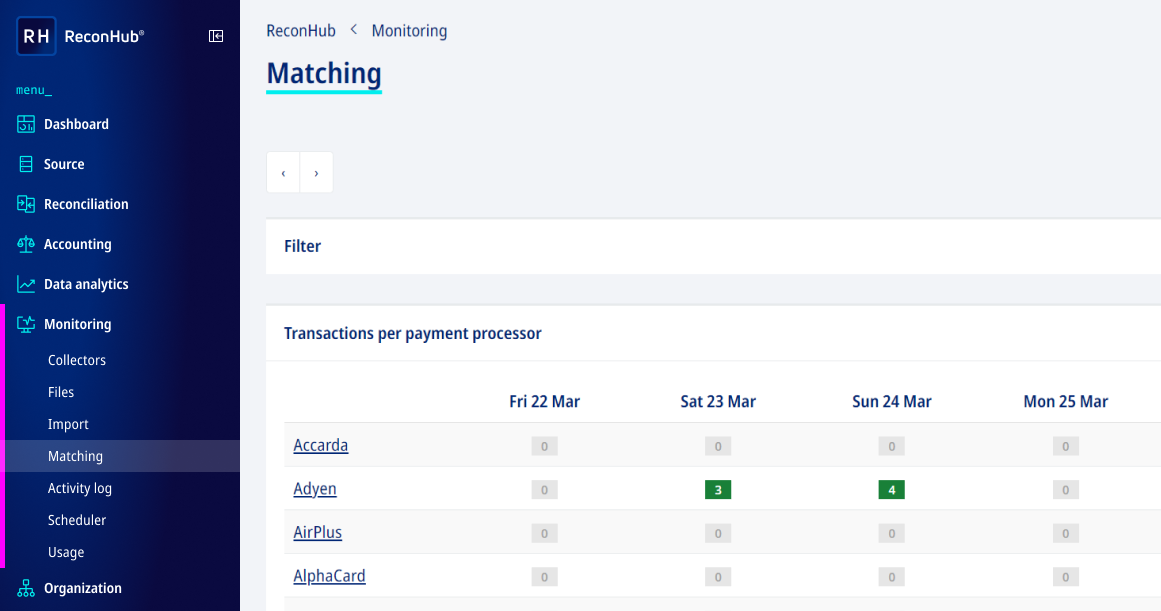Click AlphaCard's 0 badge for Mon 25 Mar
The width and height of the screenshot is (1161, 611).
[x=1065, y=577]
